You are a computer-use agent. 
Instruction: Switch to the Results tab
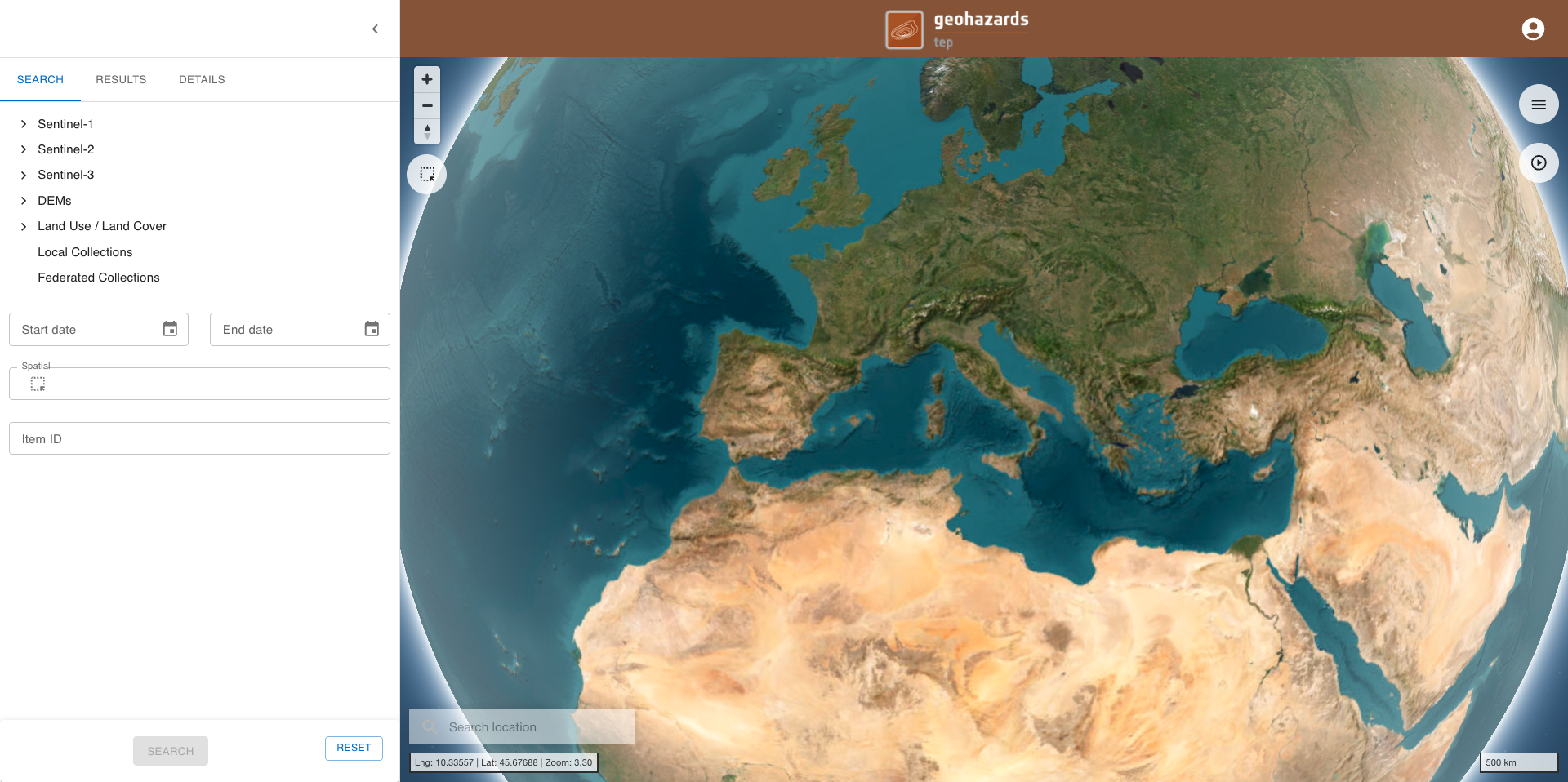coord(121,79)
